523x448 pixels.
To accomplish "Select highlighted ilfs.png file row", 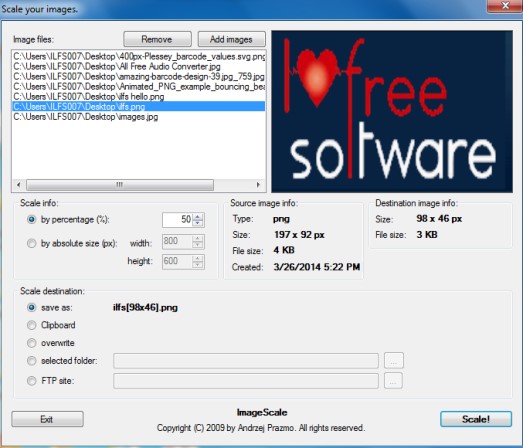I will point(139,106).
